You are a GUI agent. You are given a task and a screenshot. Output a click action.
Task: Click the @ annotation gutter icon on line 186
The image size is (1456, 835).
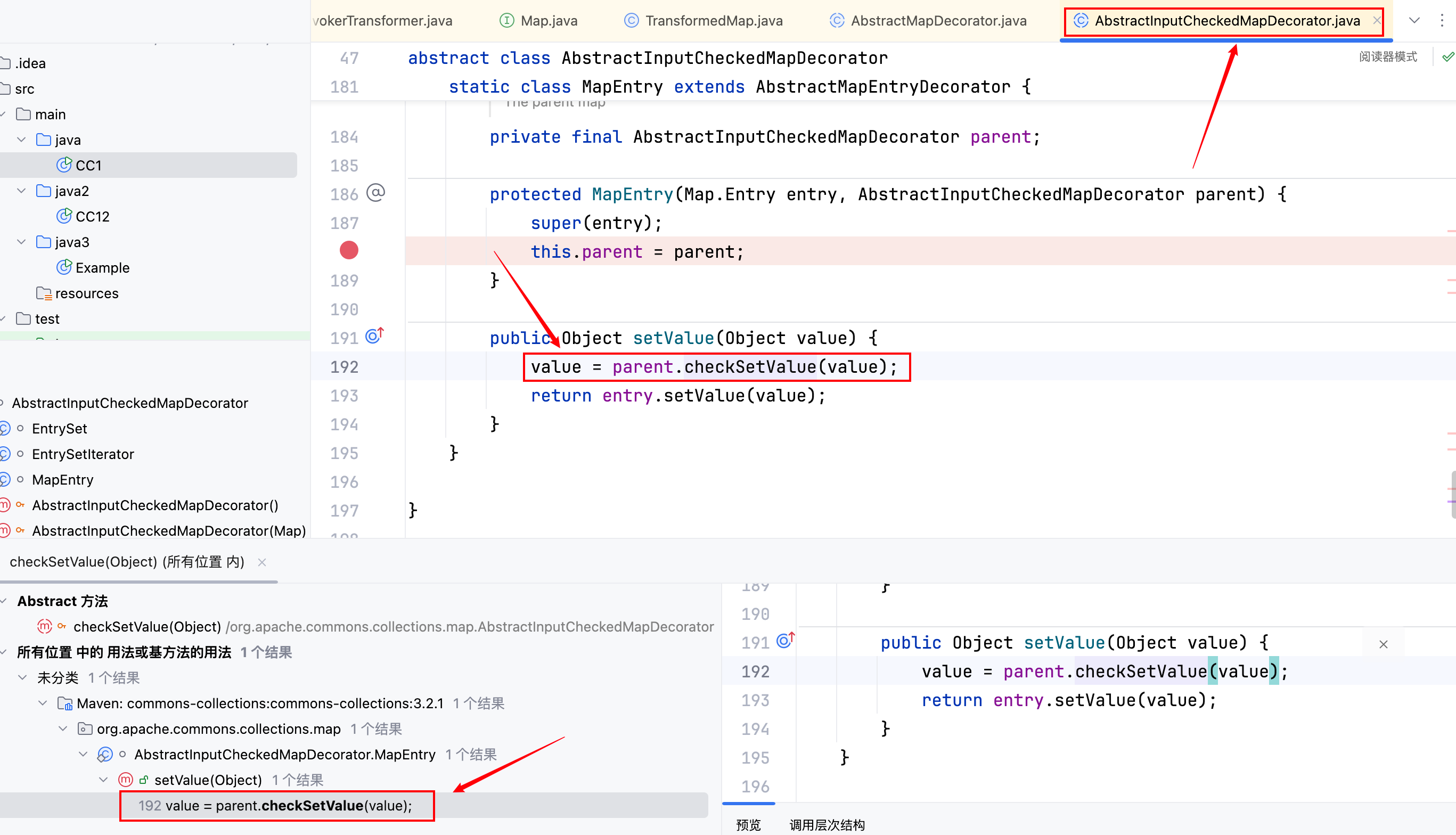point(375,193)
